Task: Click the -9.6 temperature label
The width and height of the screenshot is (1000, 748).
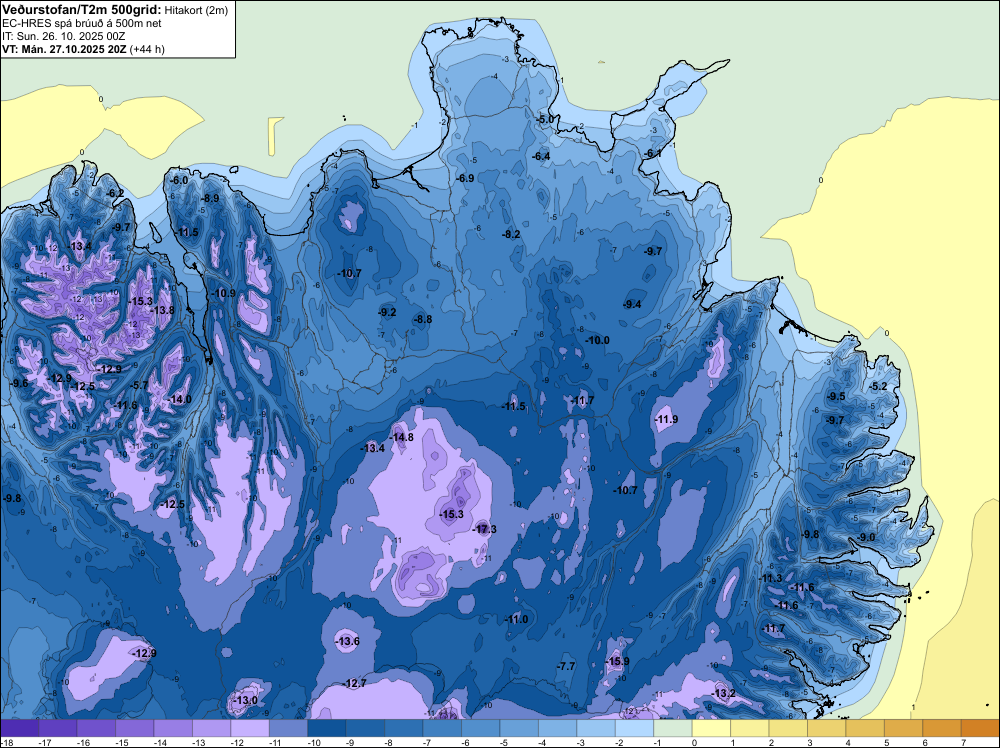Action: click(20, 383)
